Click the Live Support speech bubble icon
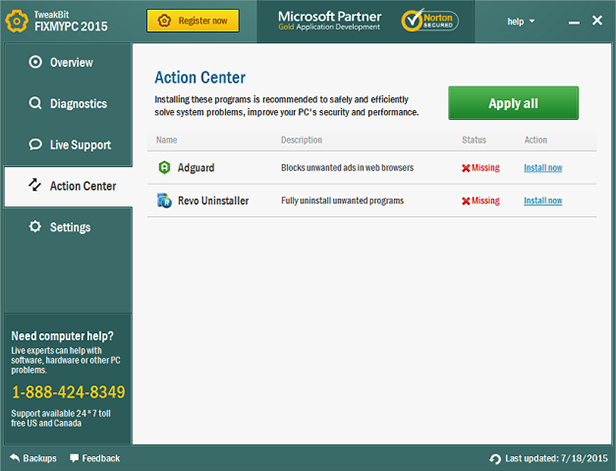616x471 pixels. (x=35, y=144)
